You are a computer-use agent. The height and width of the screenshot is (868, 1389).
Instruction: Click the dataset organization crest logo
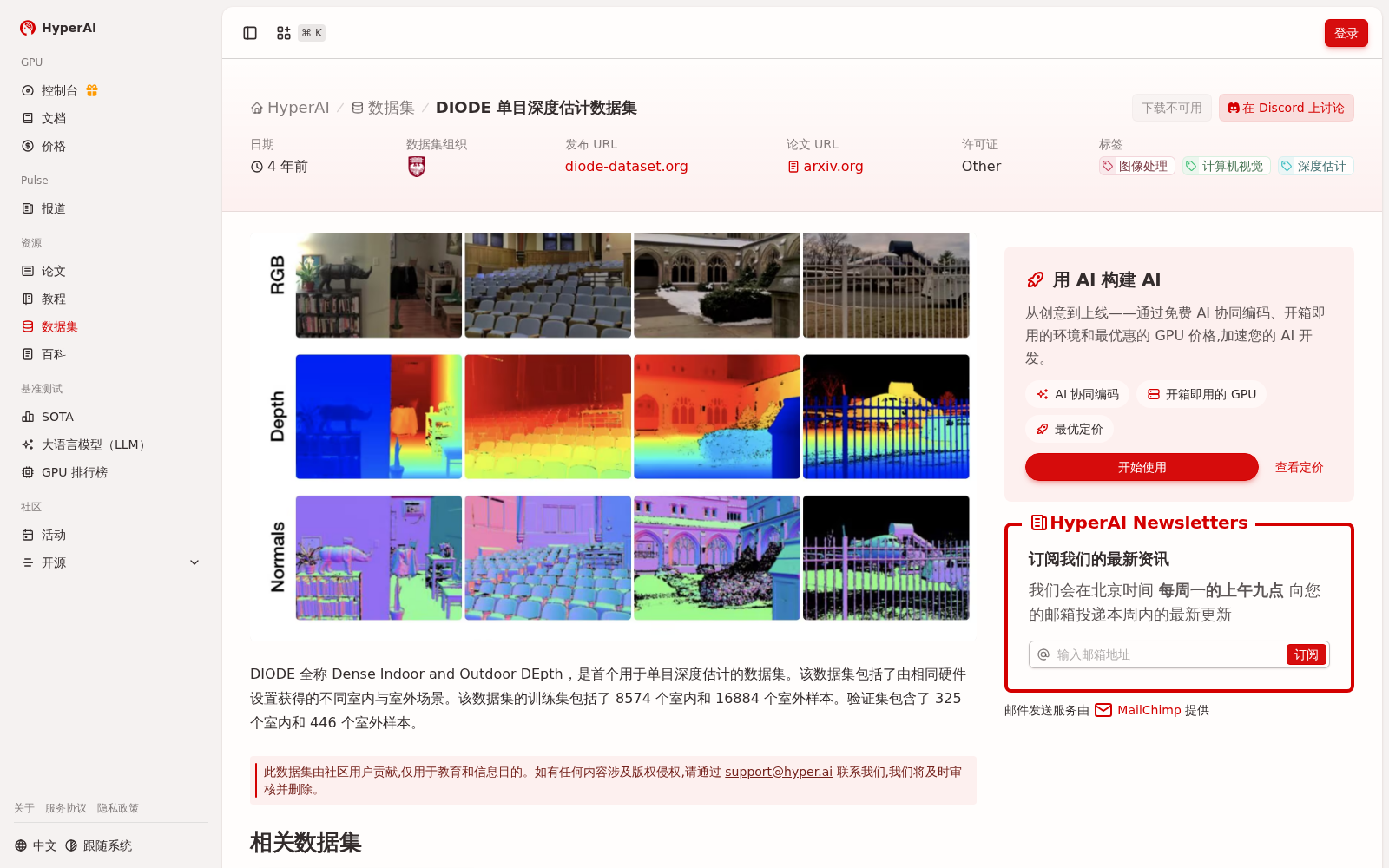(417, 167)
